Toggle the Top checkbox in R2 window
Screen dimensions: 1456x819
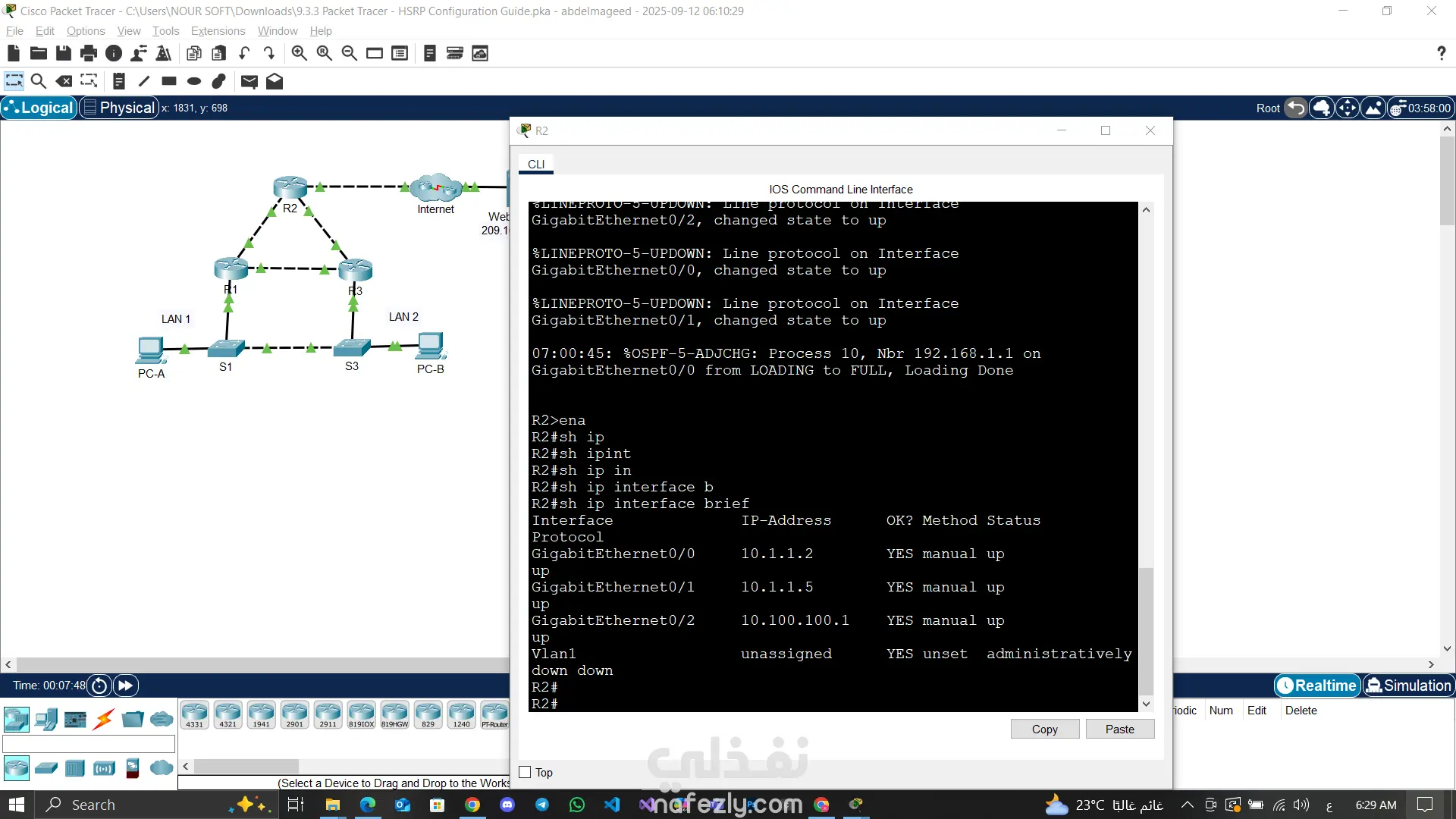point(525,772)
